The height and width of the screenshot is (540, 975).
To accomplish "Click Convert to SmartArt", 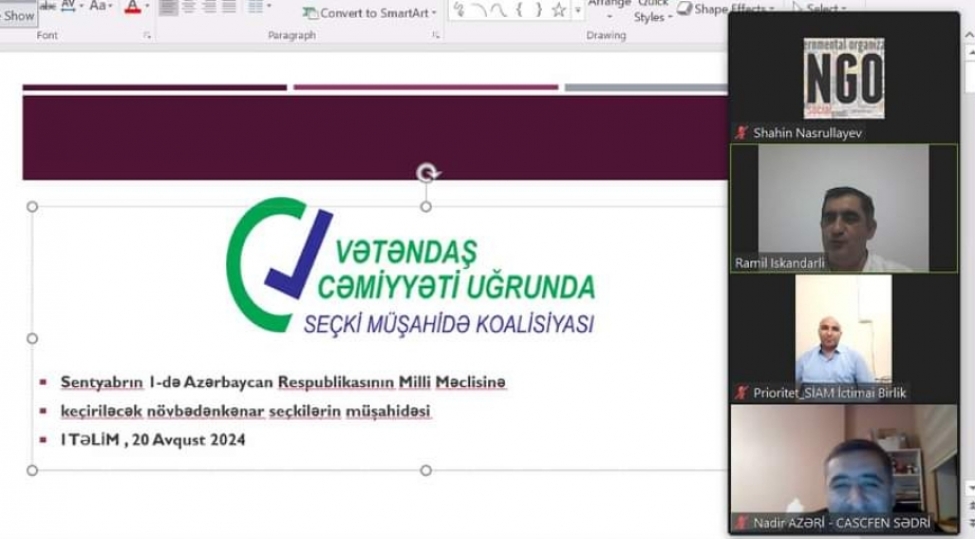I will tap(370, 12).
